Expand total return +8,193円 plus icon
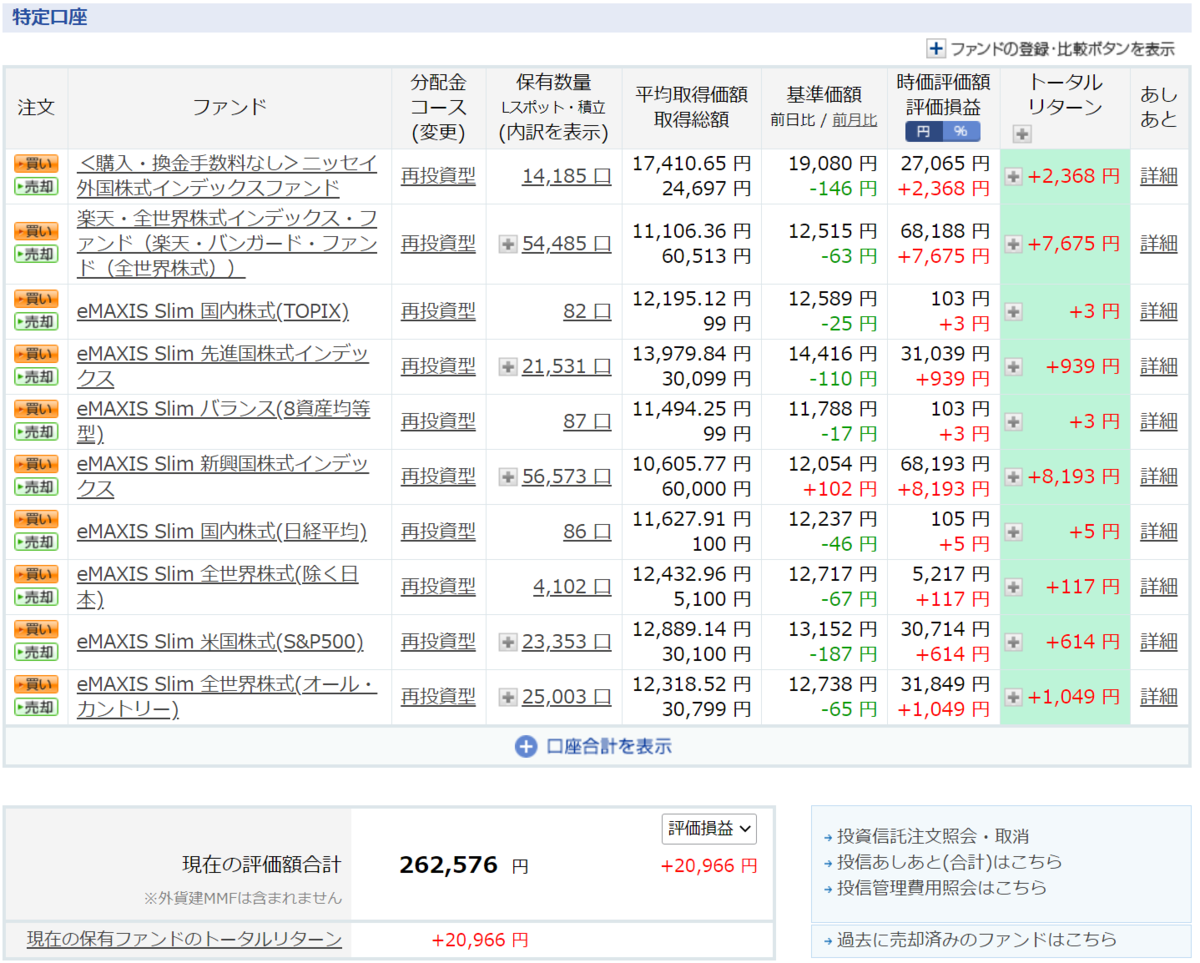1200x963 pixels. [x=1013, y=477]
